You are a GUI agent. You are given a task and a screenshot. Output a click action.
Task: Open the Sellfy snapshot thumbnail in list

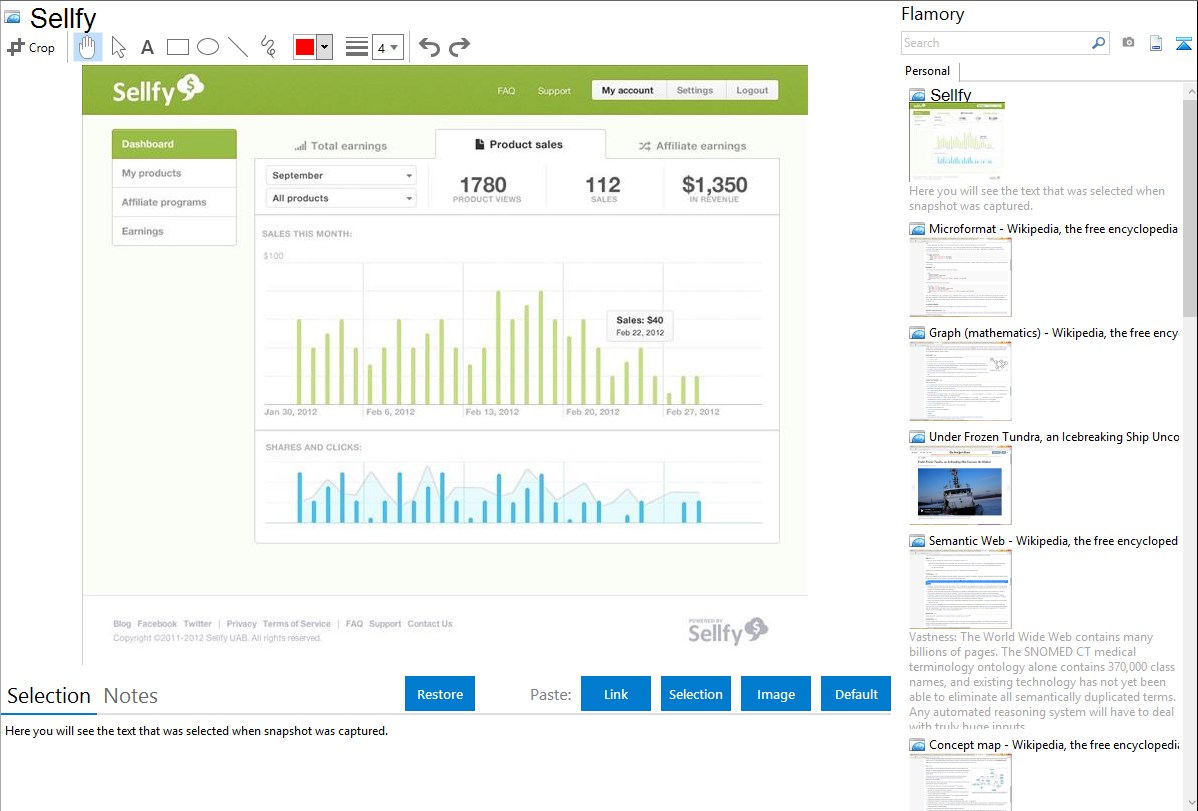coord(957,142)
